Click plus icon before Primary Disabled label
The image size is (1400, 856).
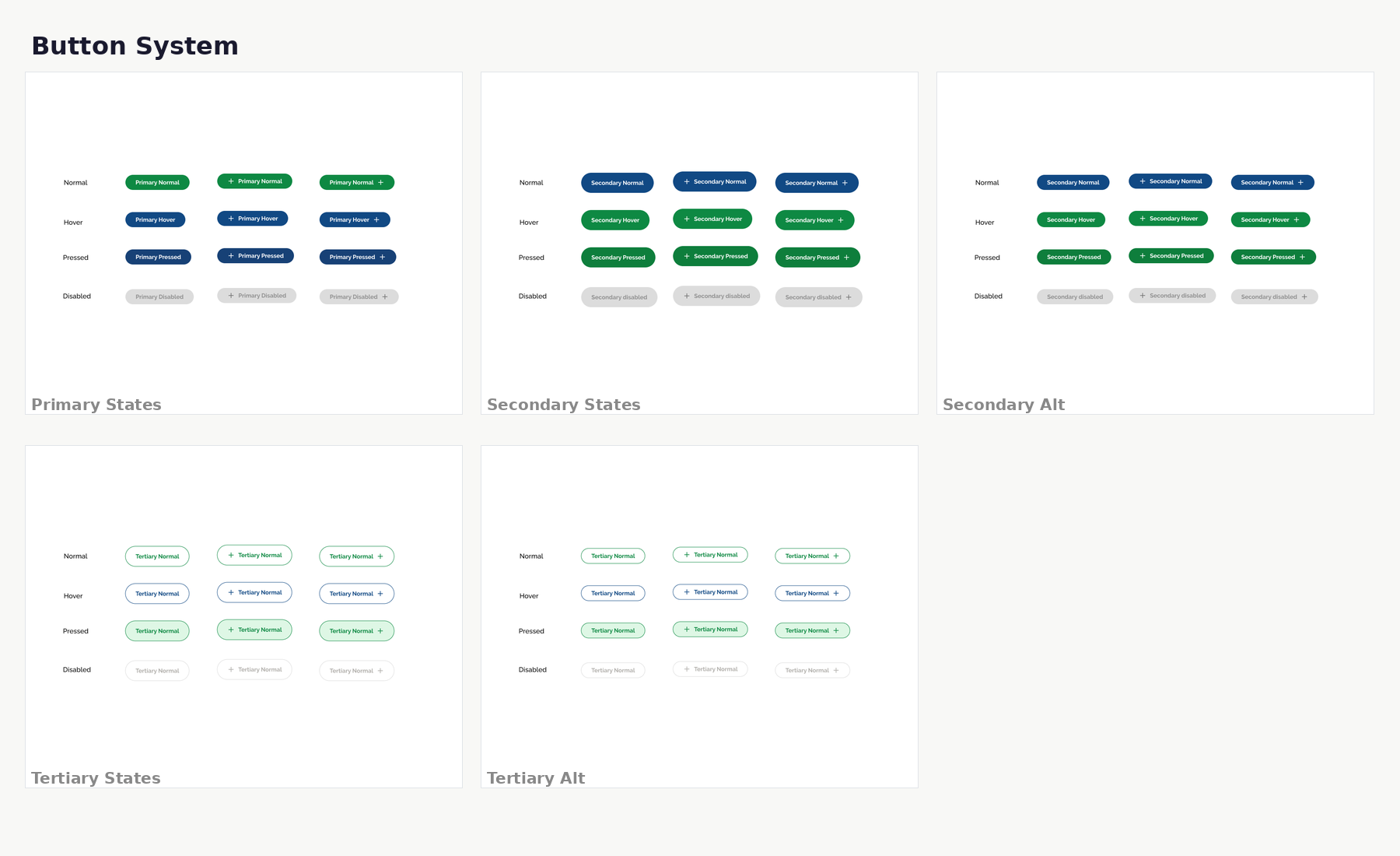231,296
